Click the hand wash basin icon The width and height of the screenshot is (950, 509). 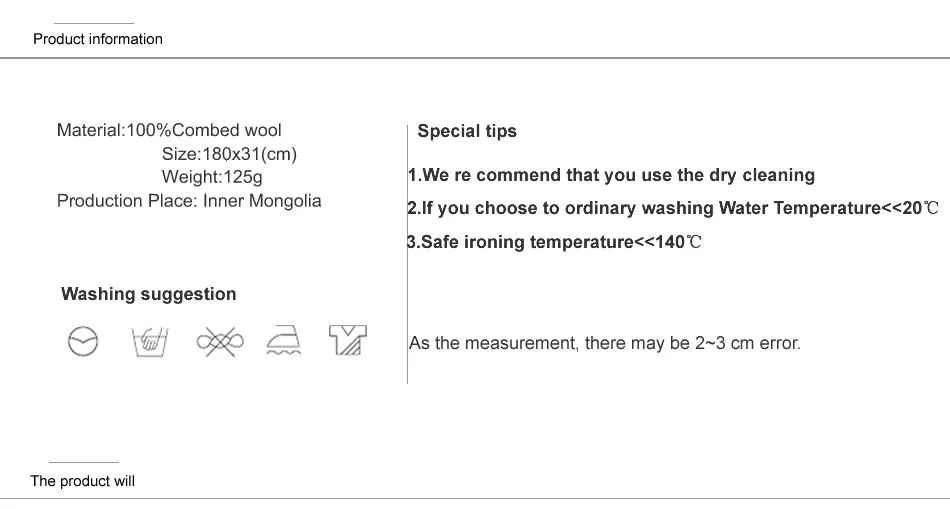point(150,342)
